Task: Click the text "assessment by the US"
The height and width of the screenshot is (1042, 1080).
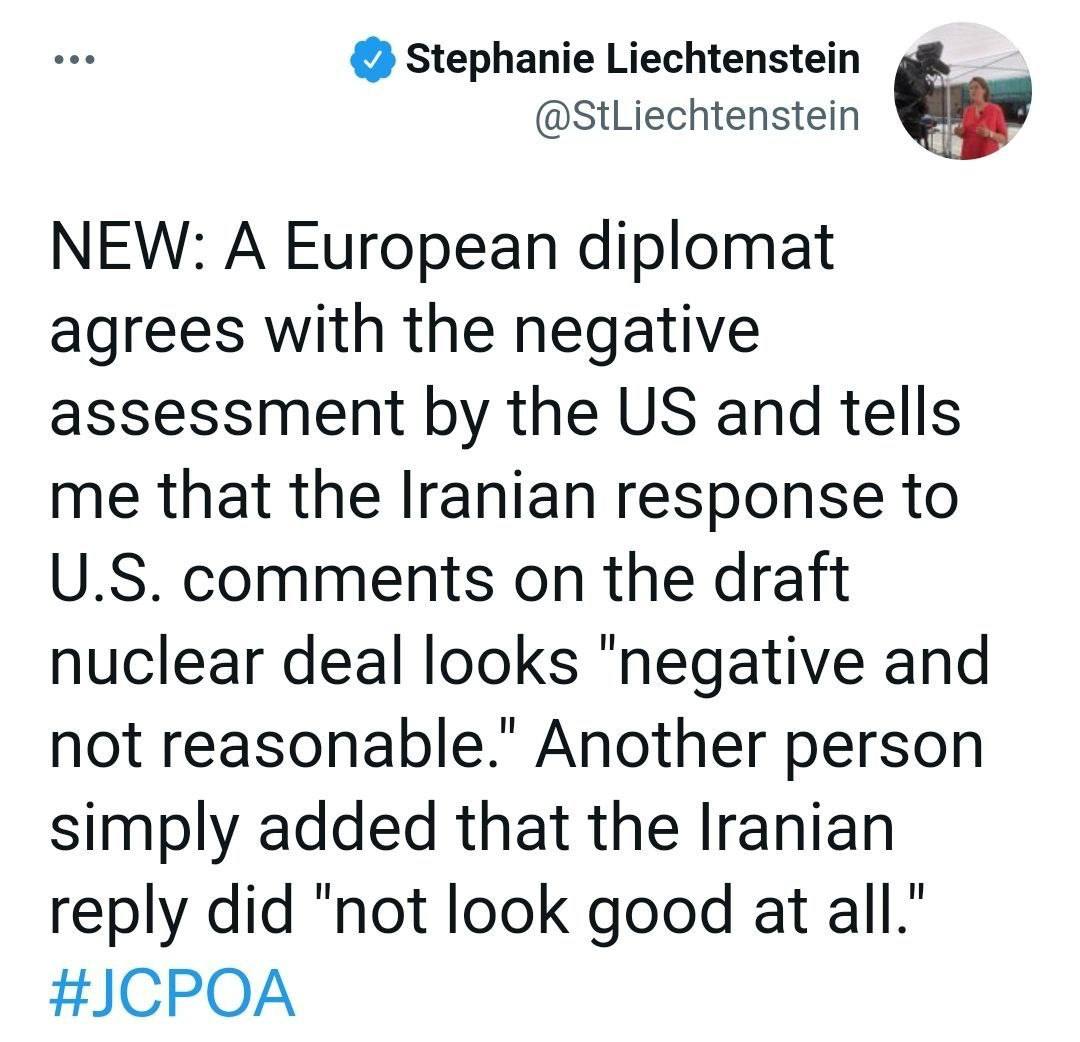Action: [373, 415]
